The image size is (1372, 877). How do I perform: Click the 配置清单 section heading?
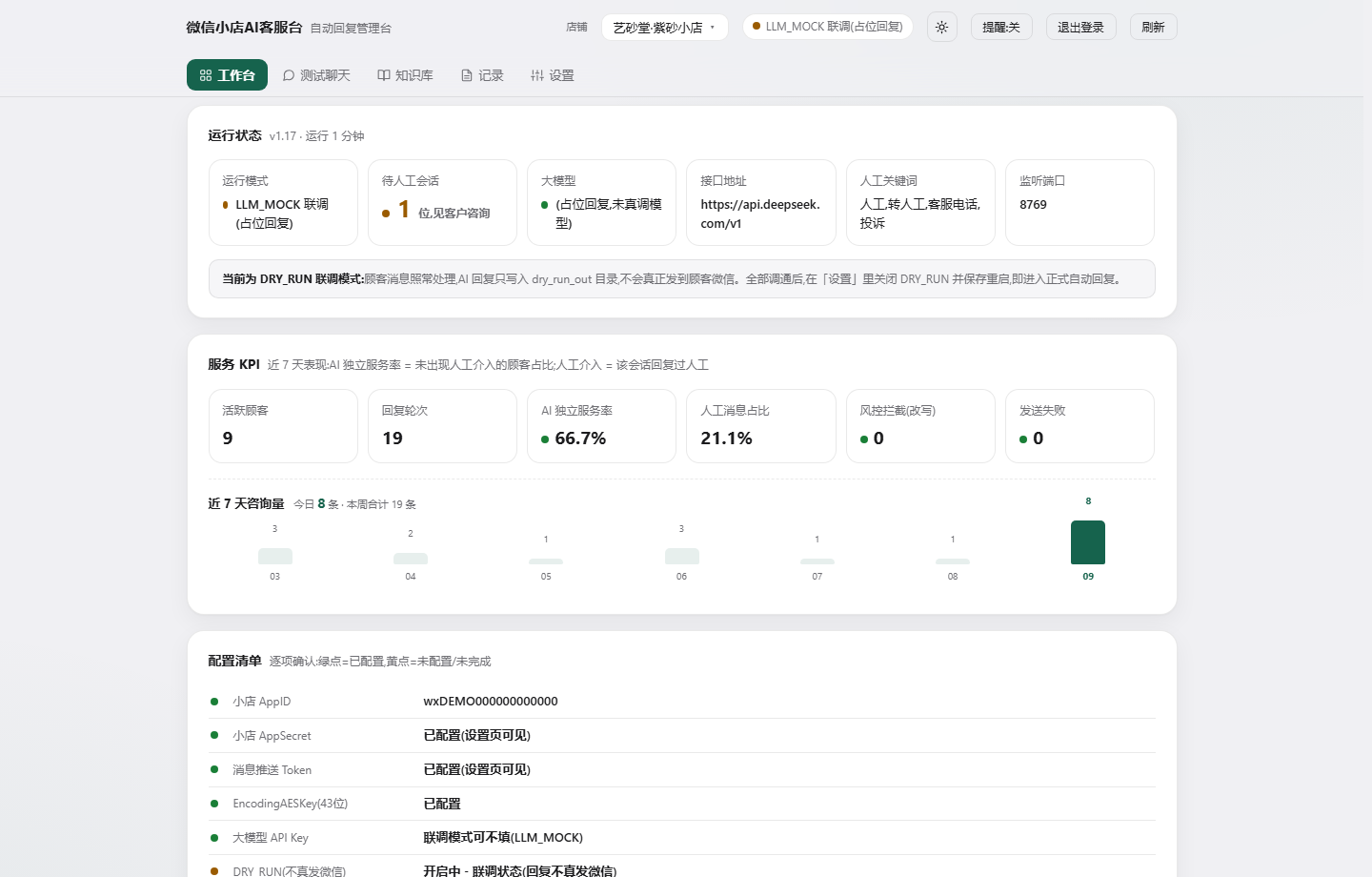(234, 661)
